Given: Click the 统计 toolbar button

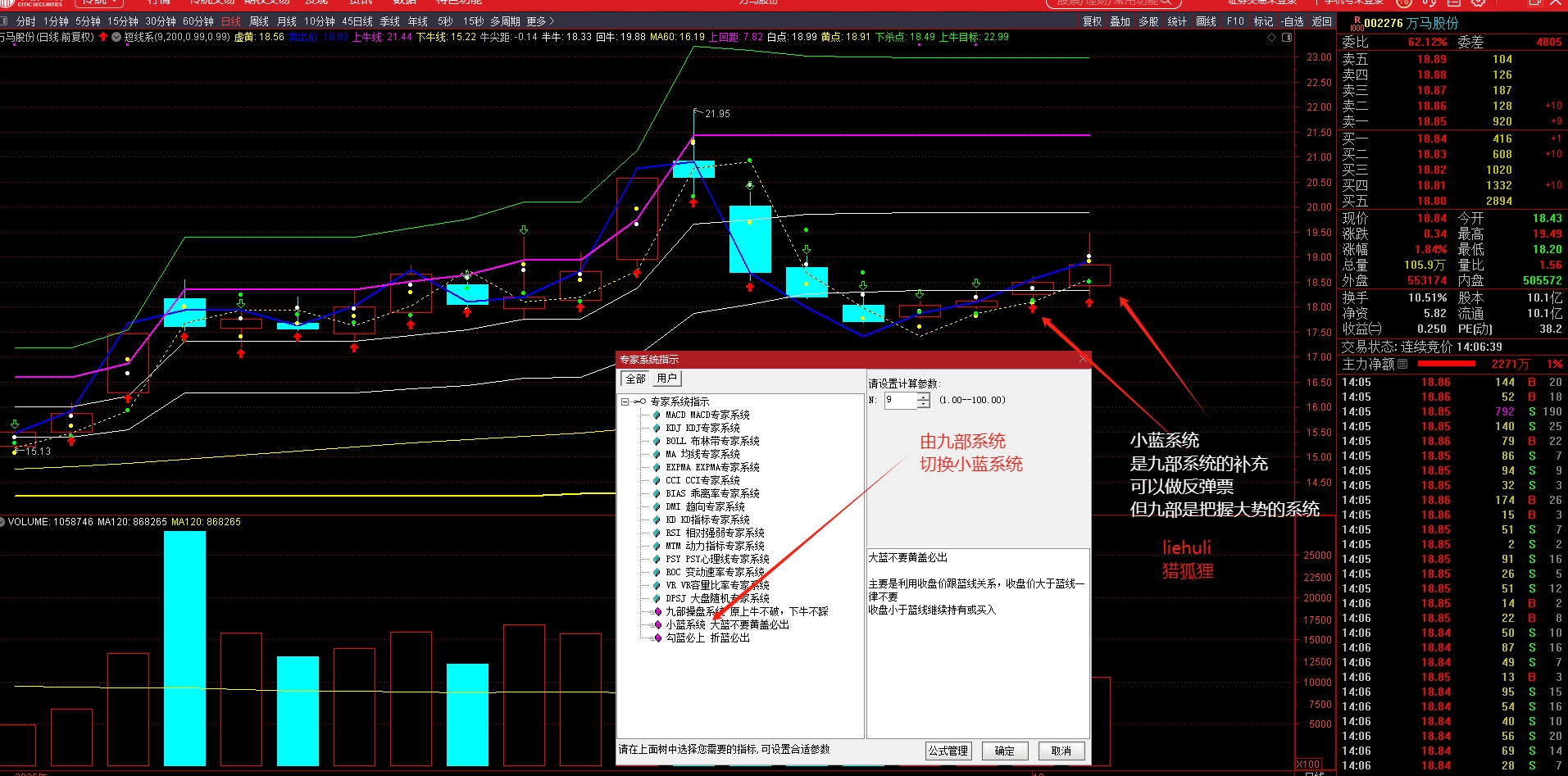Looking at the screenshot, I should (1177, 21).
